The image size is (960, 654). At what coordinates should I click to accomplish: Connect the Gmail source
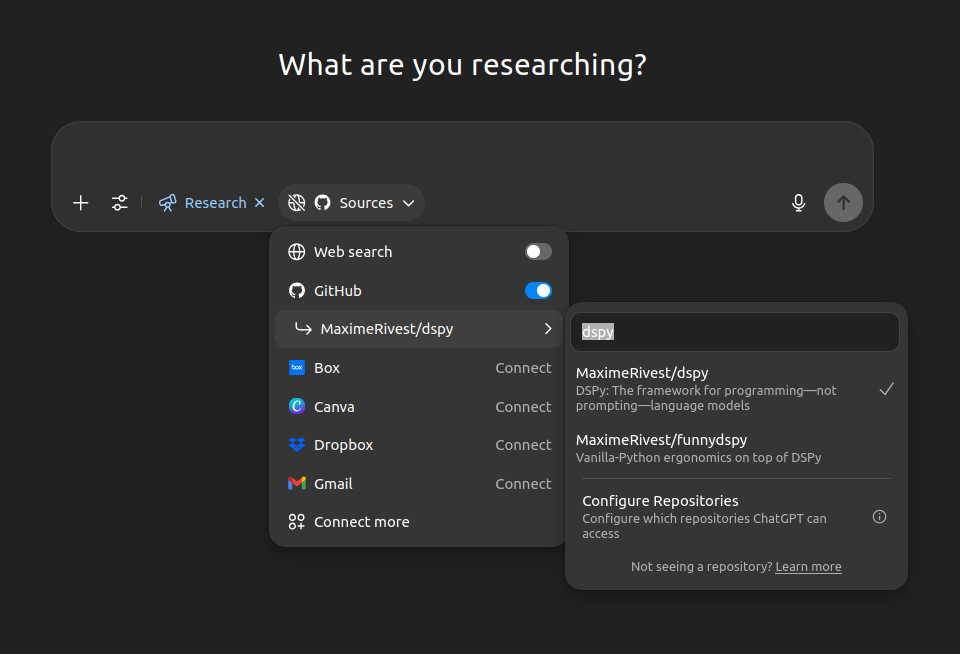[x=523, y=484]
